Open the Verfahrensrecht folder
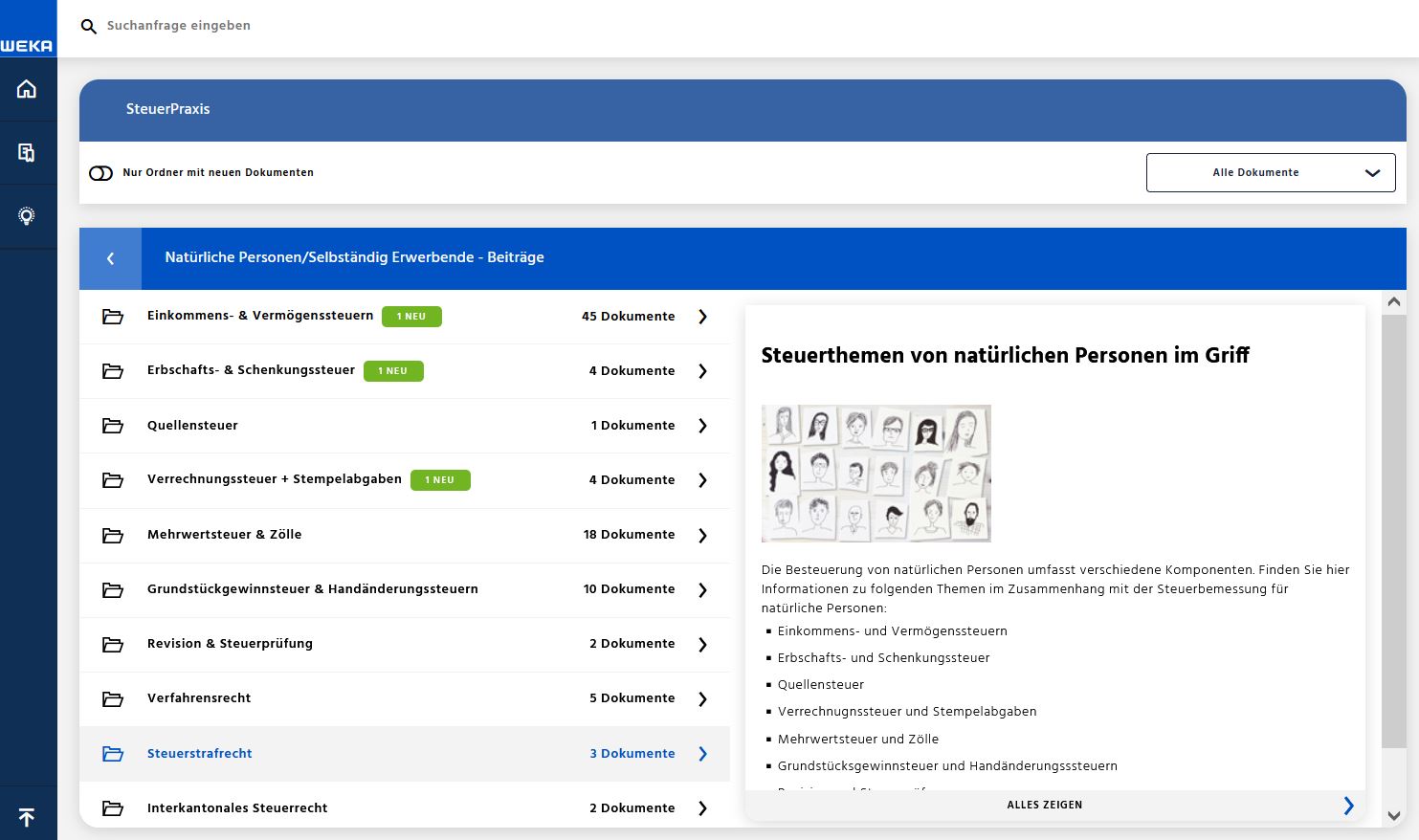Image resolution: width=1419 pixels, height=840 pixels. point(199,698)
